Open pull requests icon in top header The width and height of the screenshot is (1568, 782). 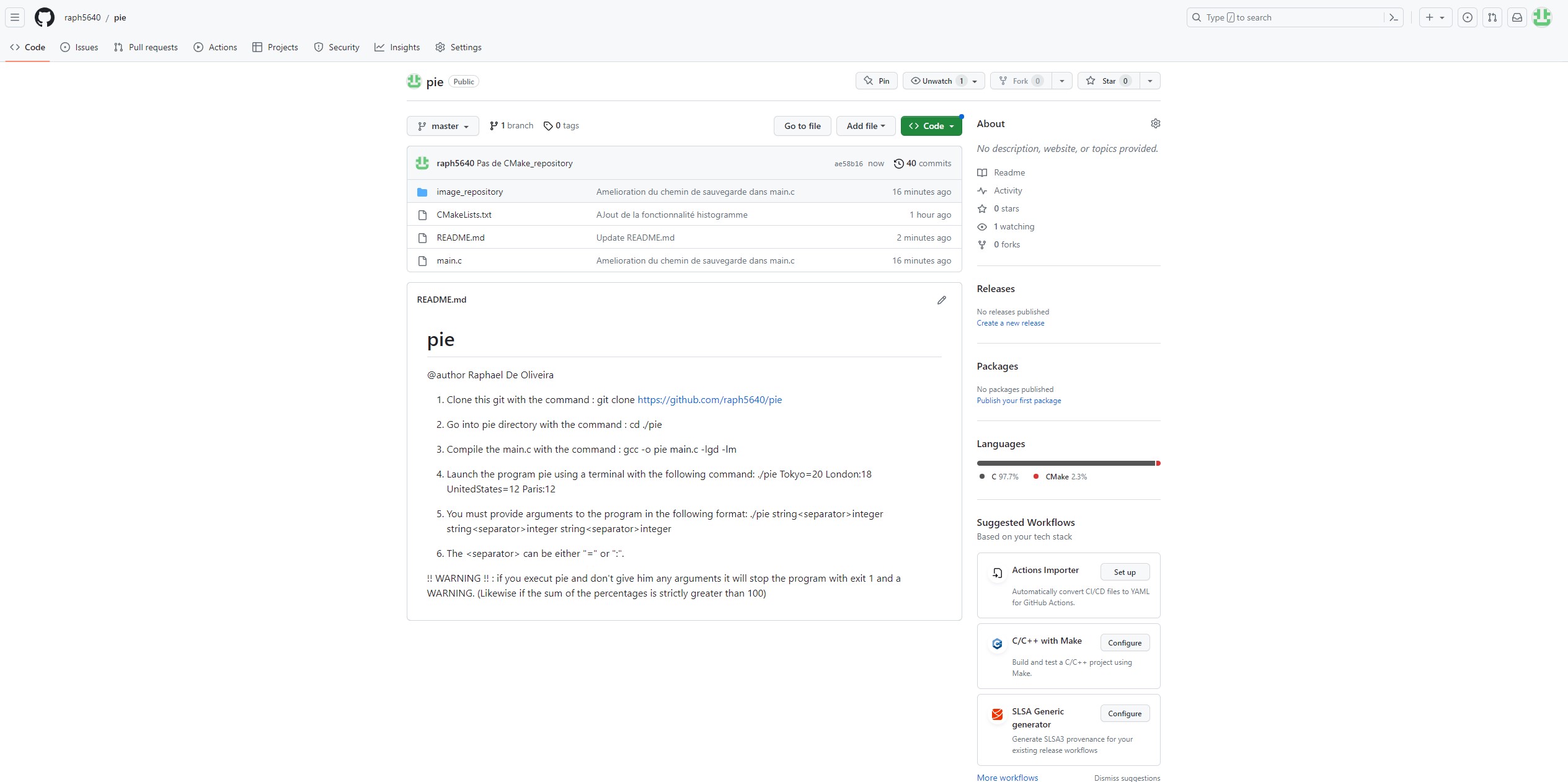1492,17
